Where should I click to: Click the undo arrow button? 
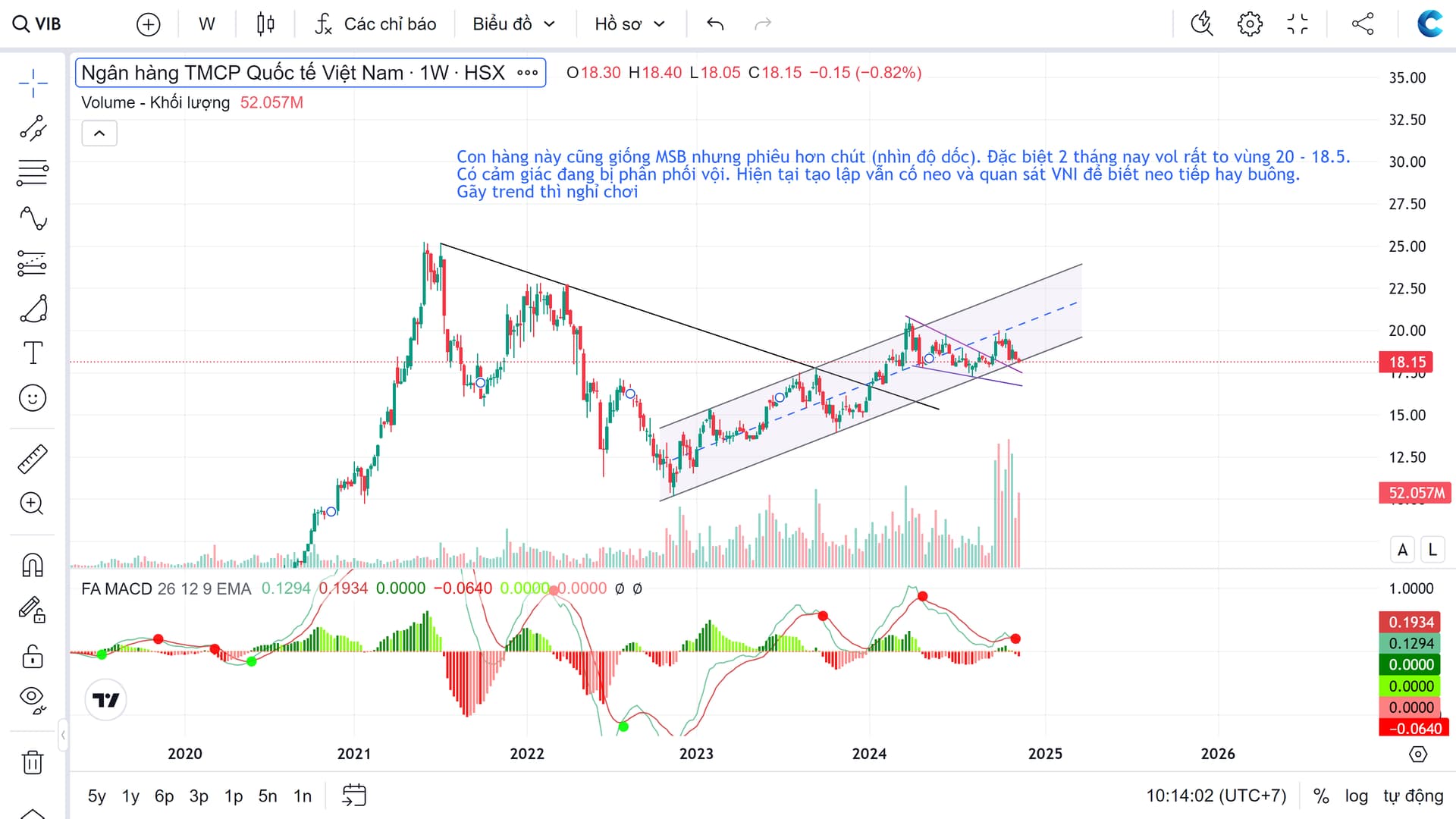coord(714,24)
